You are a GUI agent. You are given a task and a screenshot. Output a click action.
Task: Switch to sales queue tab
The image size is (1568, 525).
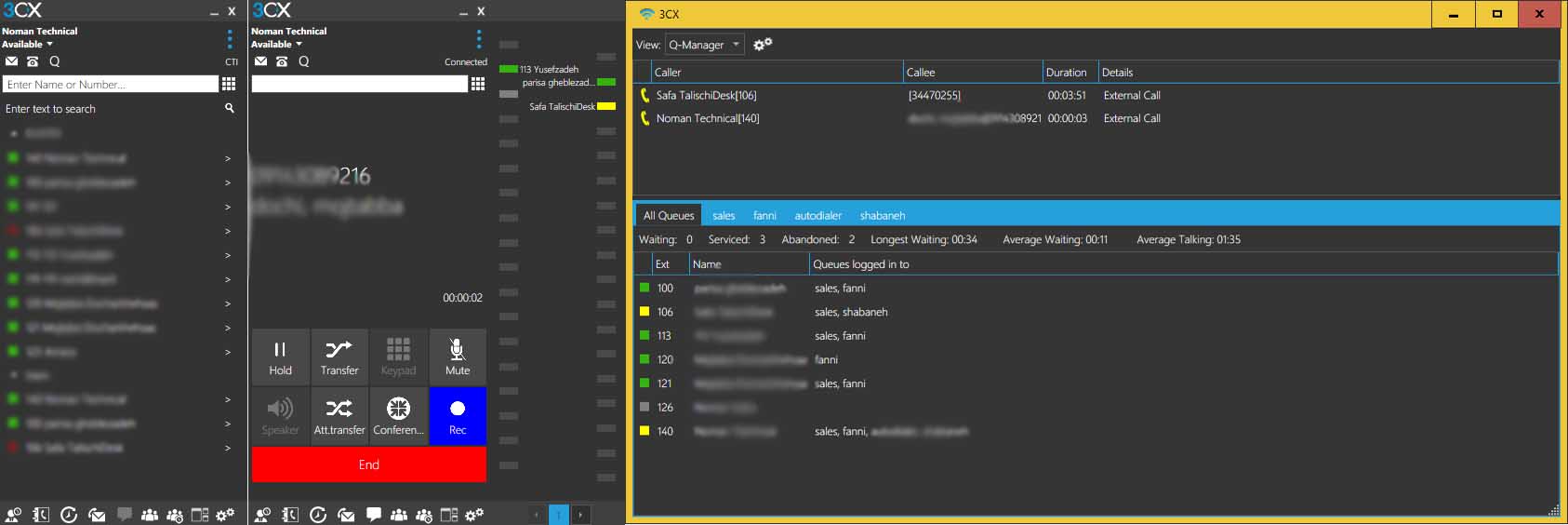[724, 215]
